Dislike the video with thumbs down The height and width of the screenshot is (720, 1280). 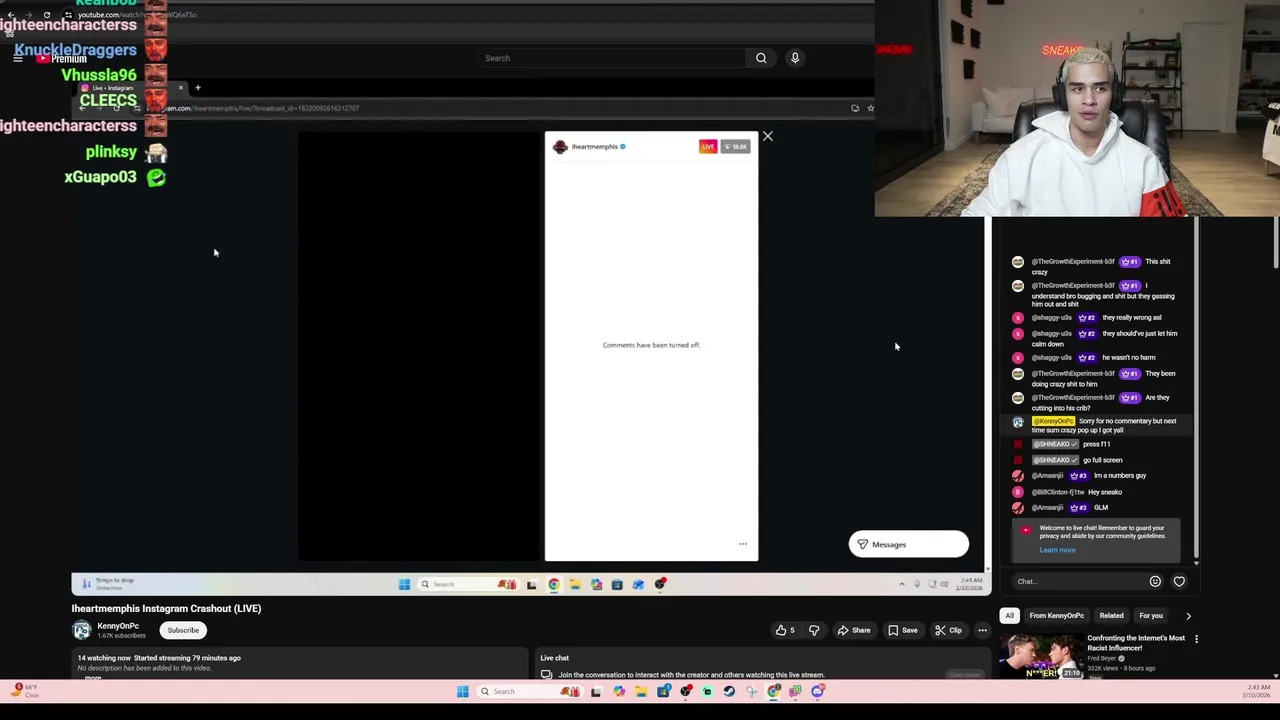pos(814,630)
